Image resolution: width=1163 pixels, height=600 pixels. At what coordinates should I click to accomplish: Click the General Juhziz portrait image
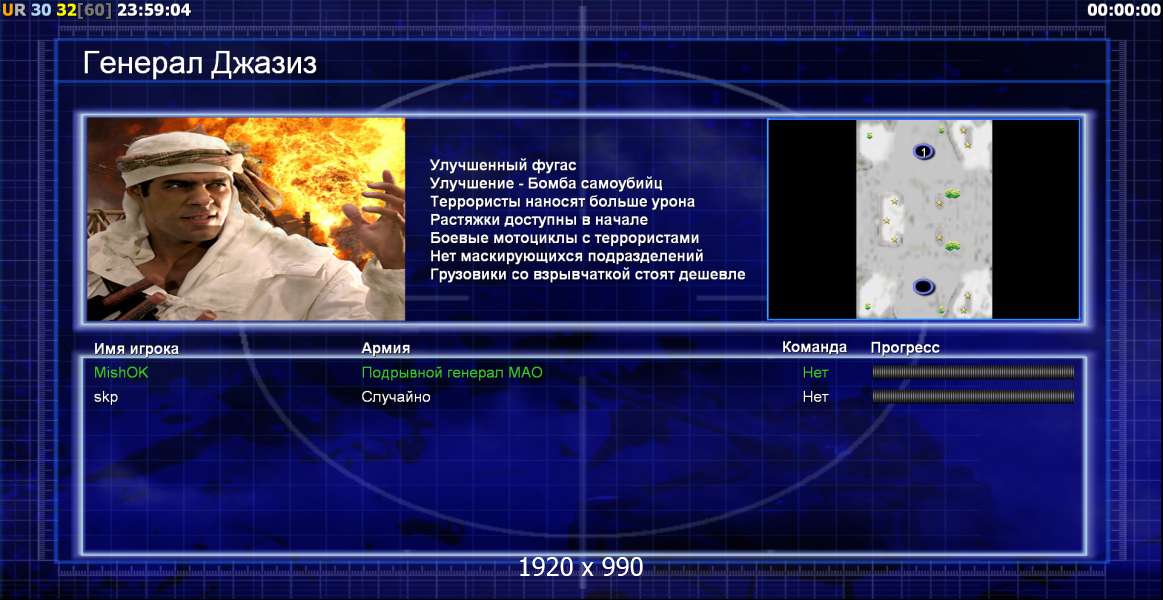point(246,220)
